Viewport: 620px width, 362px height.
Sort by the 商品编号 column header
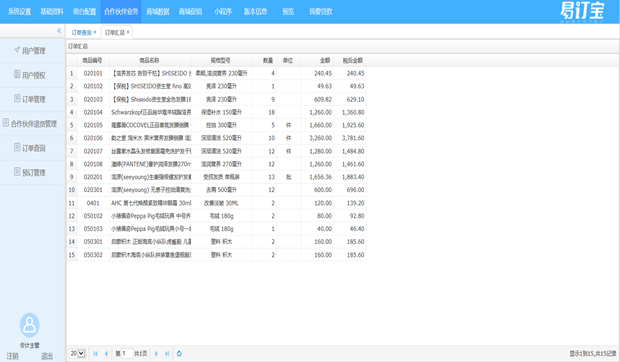[93, 60]
